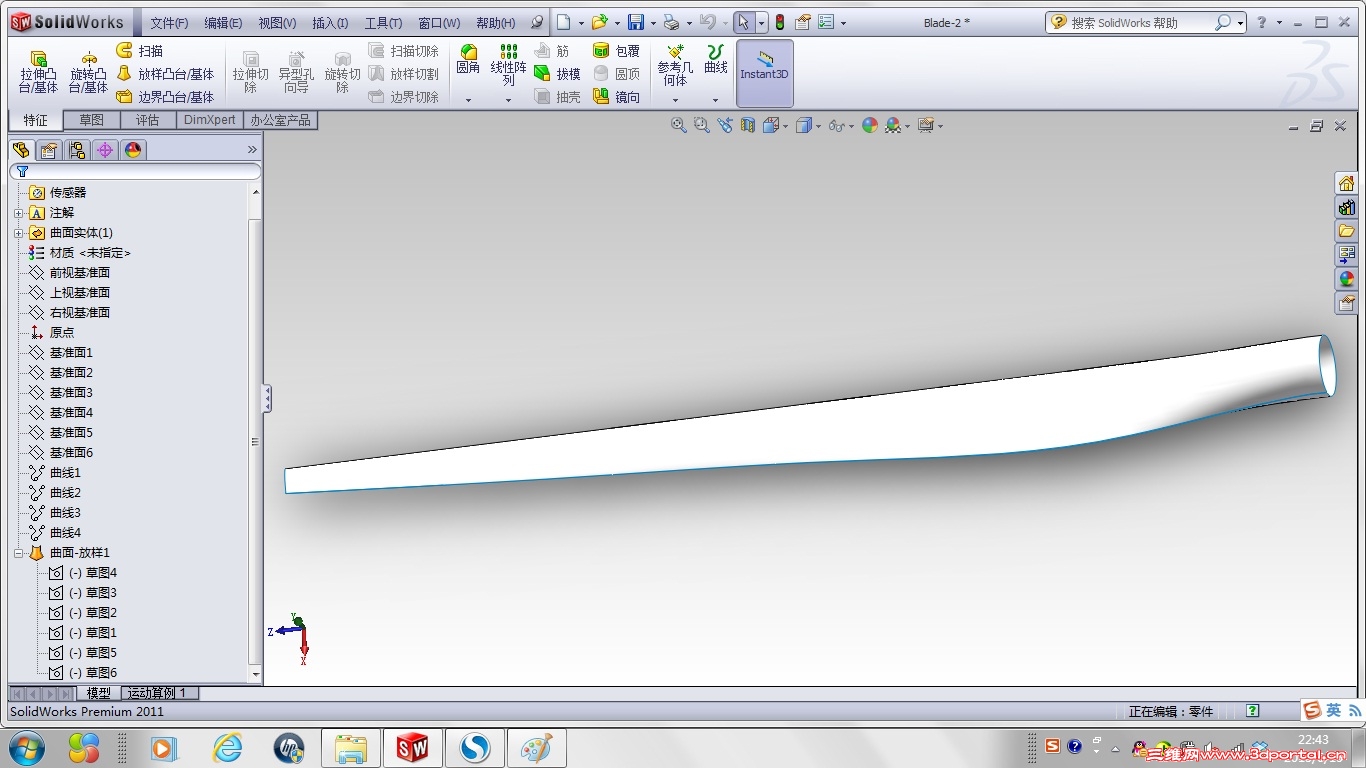Click the Windows Start button
The height and width of the screenshot is (768, 1366).
pos(25,747)
